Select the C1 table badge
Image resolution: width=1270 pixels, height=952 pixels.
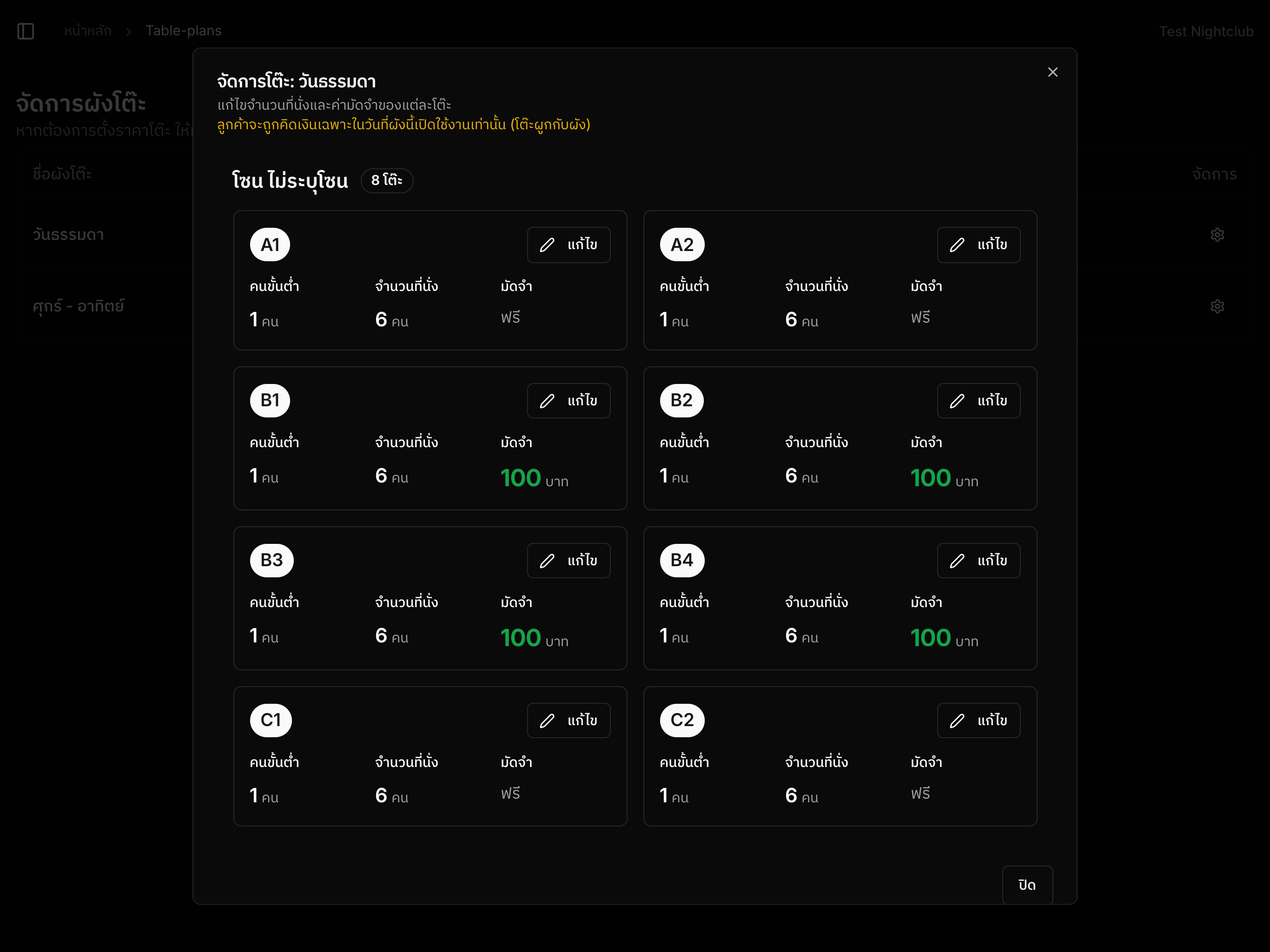click(x=271, y=721)
